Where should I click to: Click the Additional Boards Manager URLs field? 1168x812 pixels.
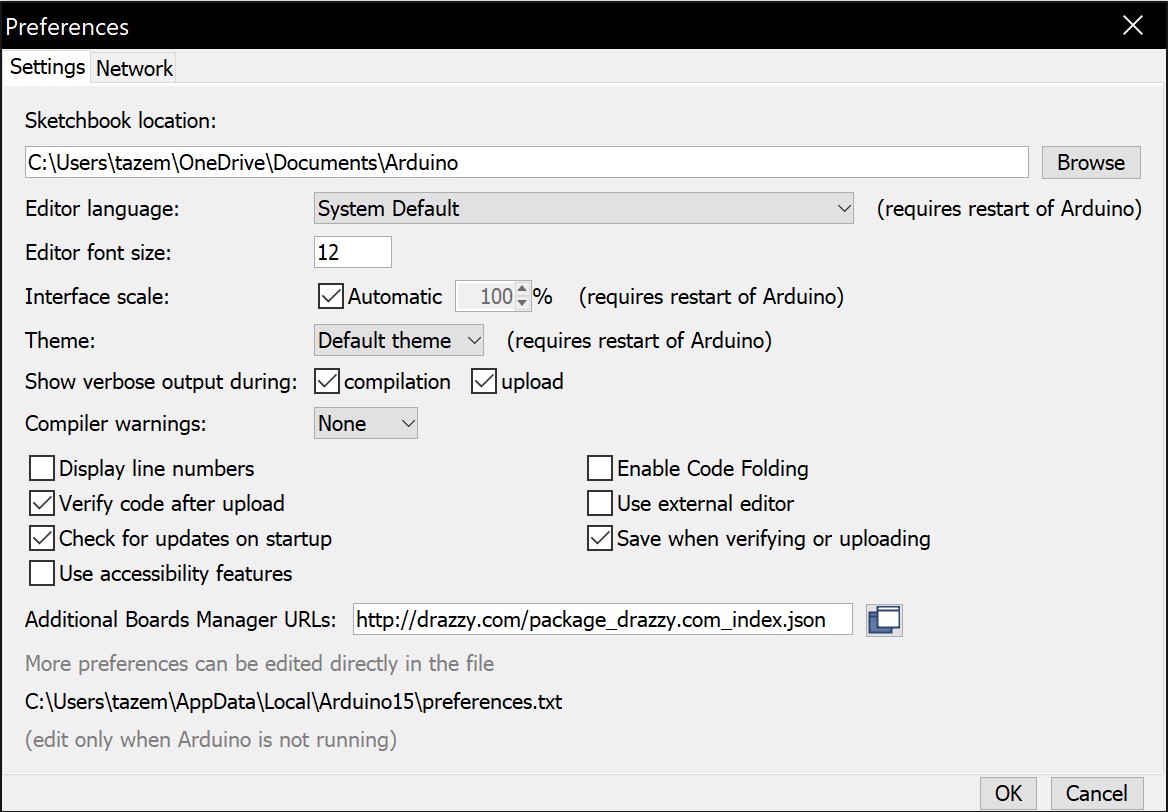[603, 620]
